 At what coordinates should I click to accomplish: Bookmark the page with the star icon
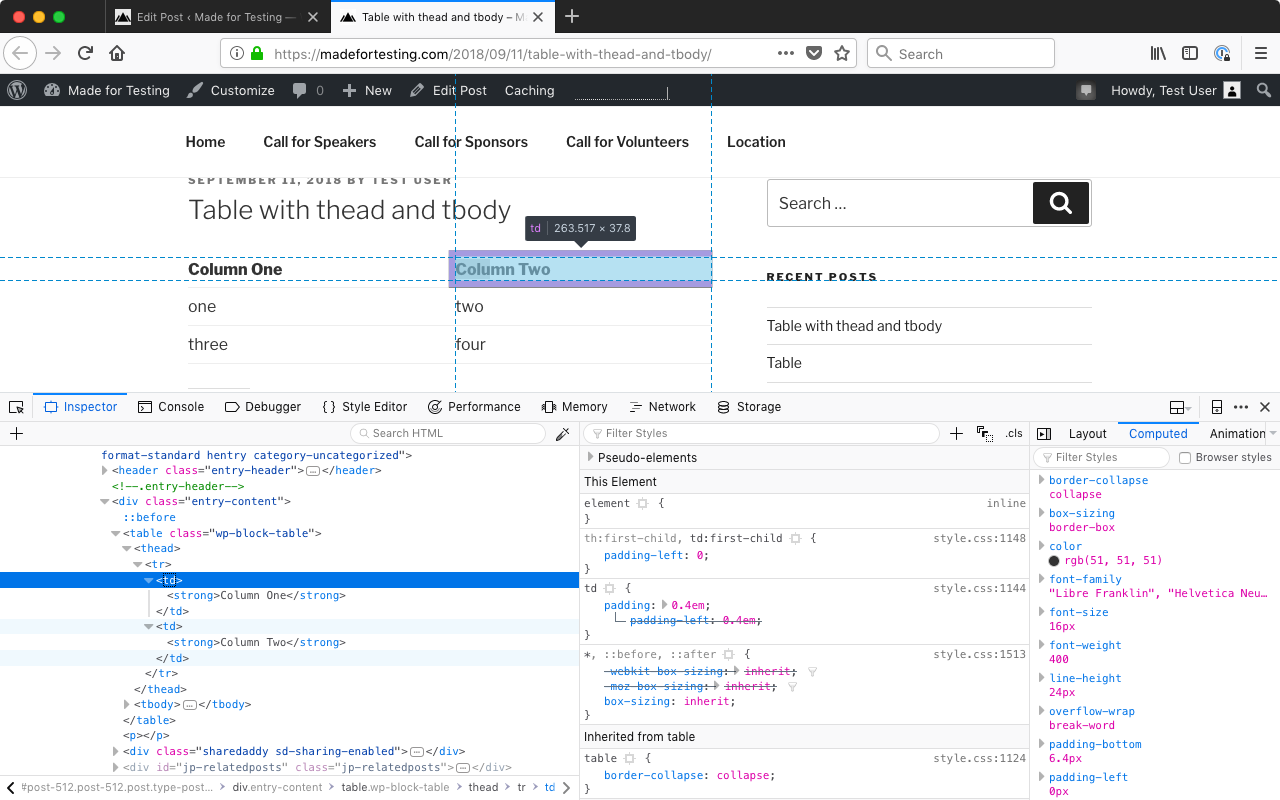pyautogui.click(x=842, y=53)
